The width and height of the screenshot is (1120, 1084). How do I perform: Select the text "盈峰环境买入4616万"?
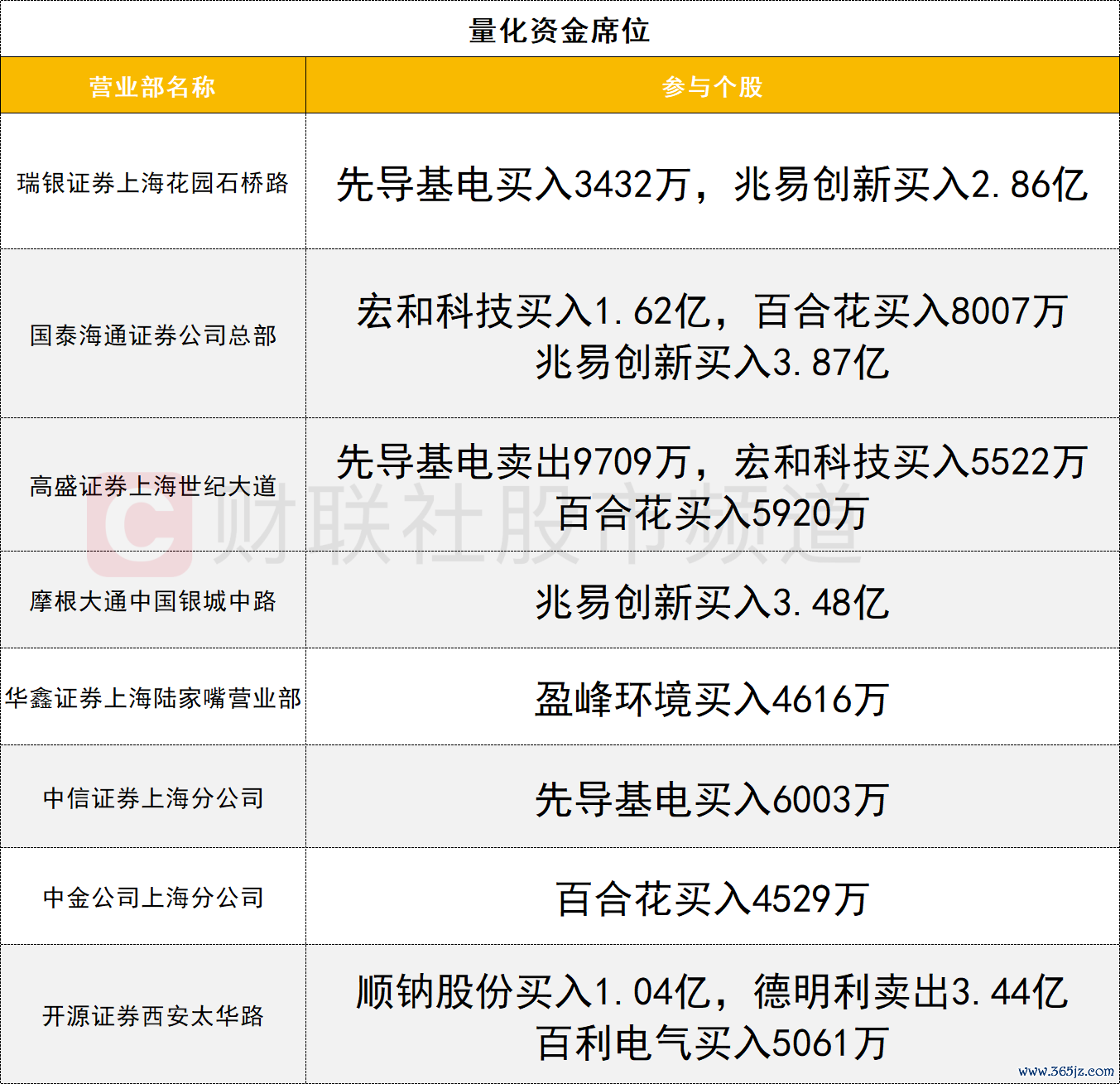713,699
